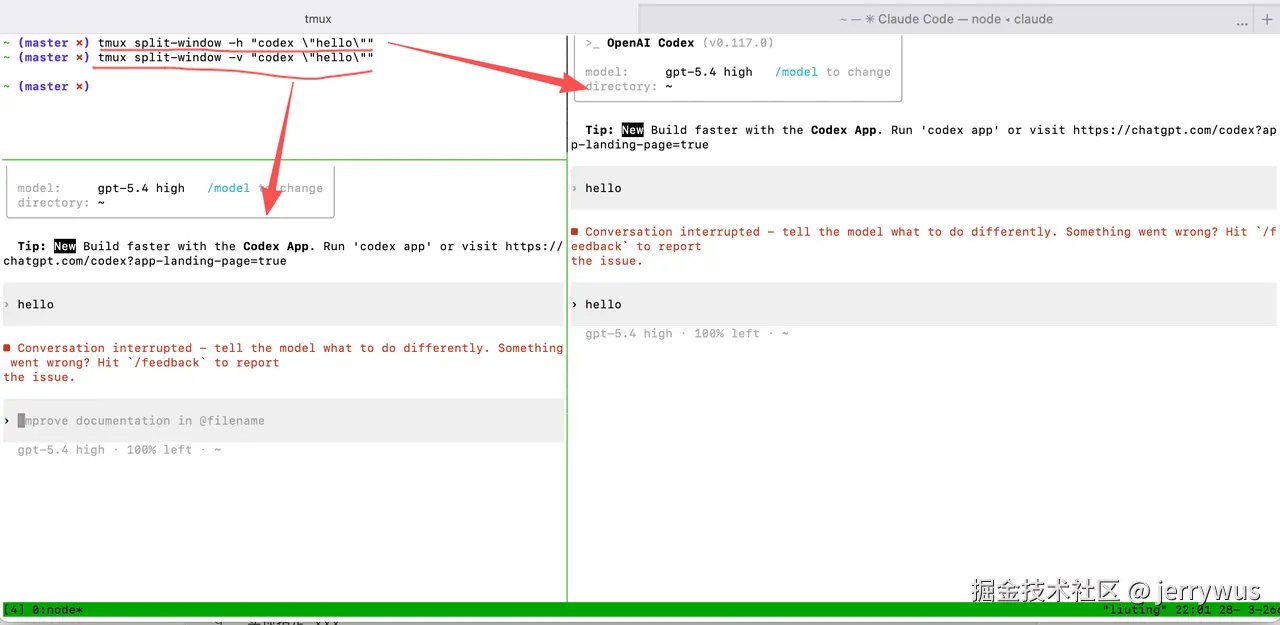Click '/model' command hint in lower-left pane

[229, 188]
